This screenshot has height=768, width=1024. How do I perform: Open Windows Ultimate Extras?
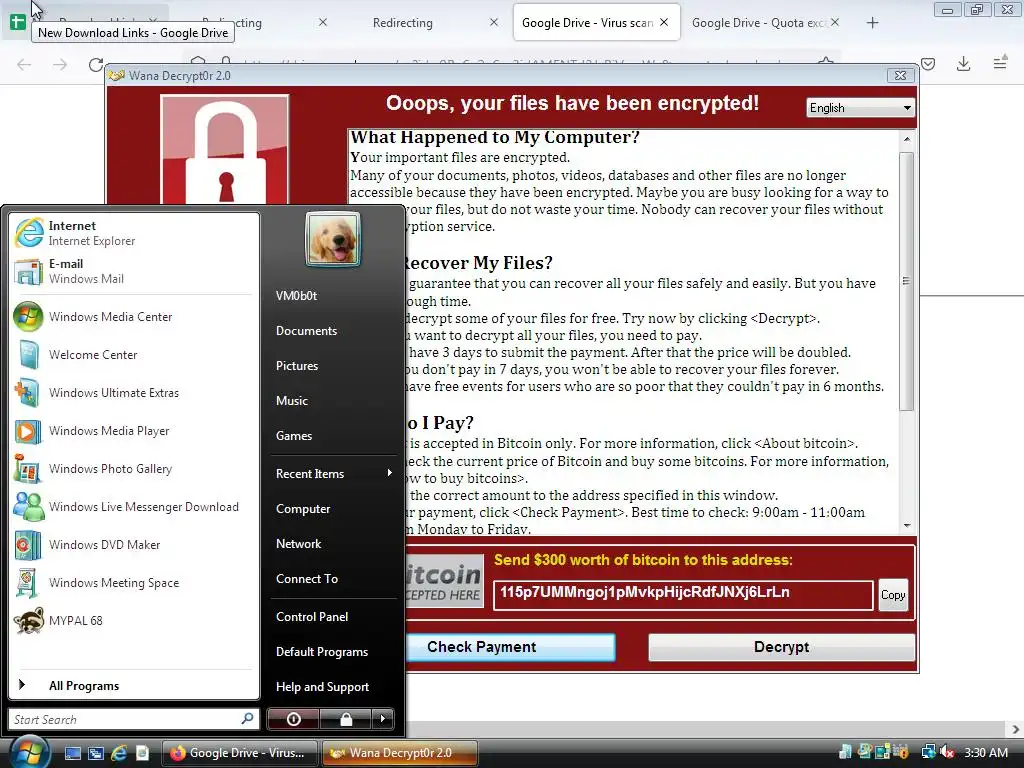[x=133, y=392]
